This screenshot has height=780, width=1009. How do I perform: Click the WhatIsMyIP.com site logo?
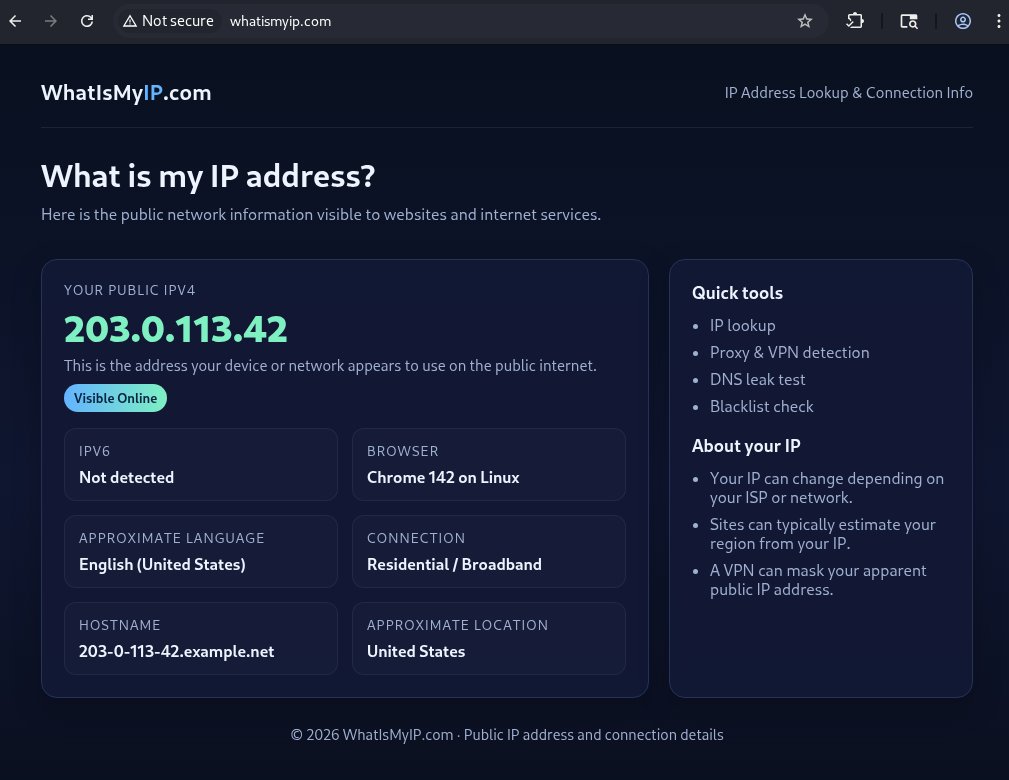click(126, 93)
